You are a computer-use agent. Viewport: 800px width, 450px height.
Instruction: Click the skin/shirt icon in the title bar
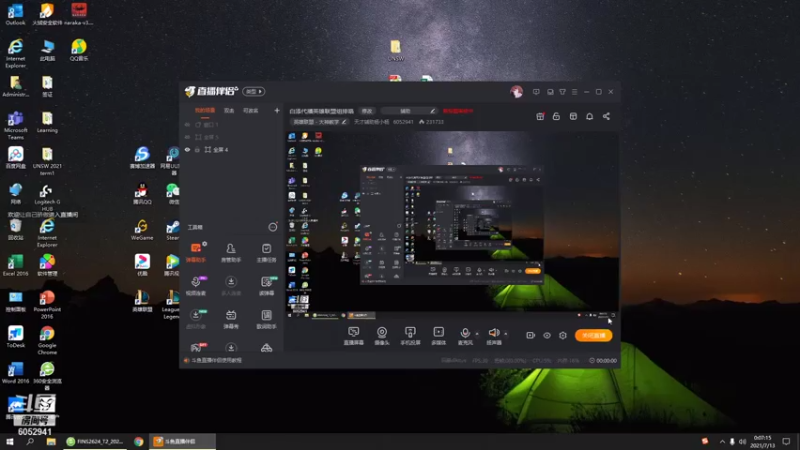562,92
